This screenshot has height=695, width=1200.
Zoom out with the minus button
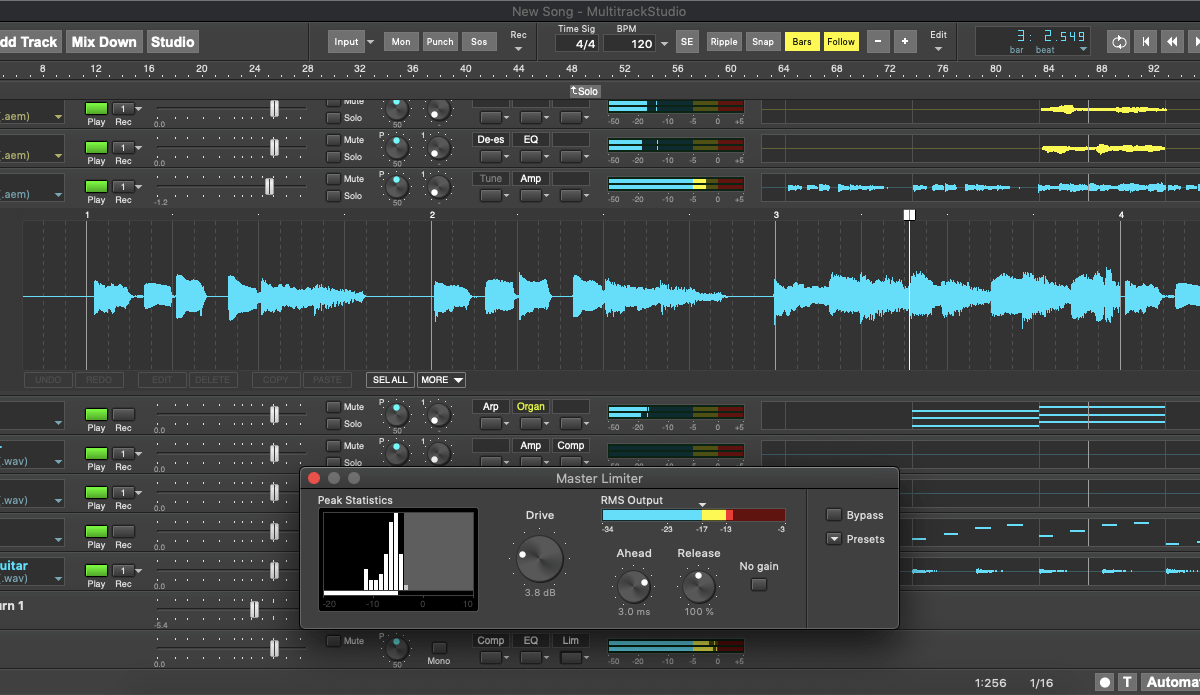(x=878, y=42)
